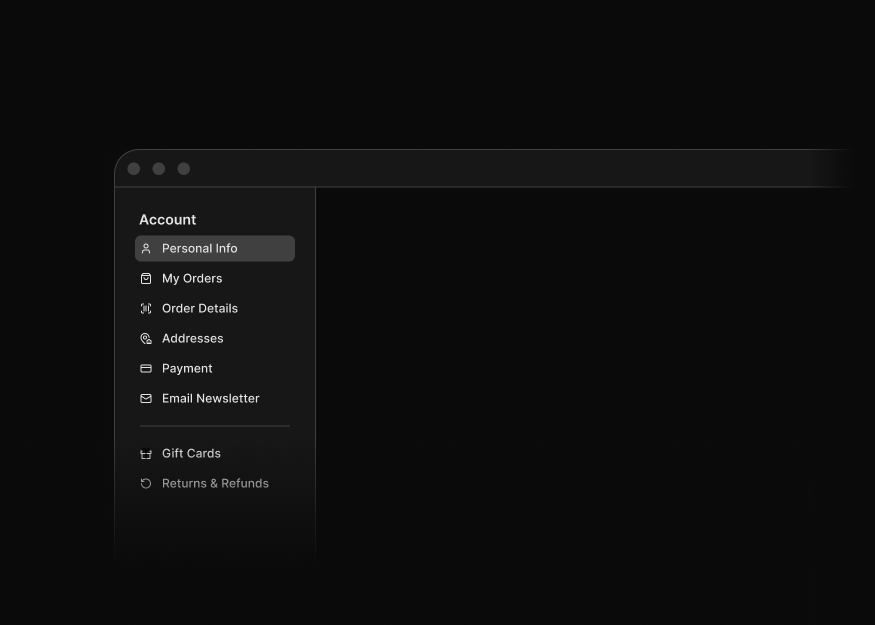Go to My Orders

pos(215,278)
